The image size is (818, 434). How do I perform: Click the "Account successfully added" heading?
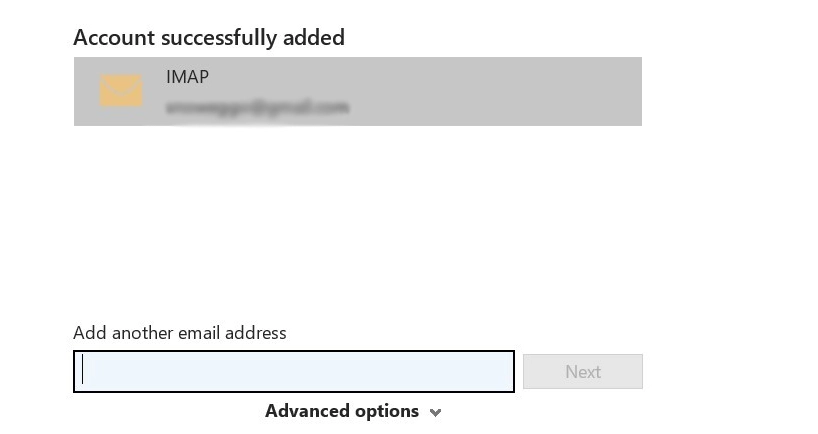(x=208, y=37)
